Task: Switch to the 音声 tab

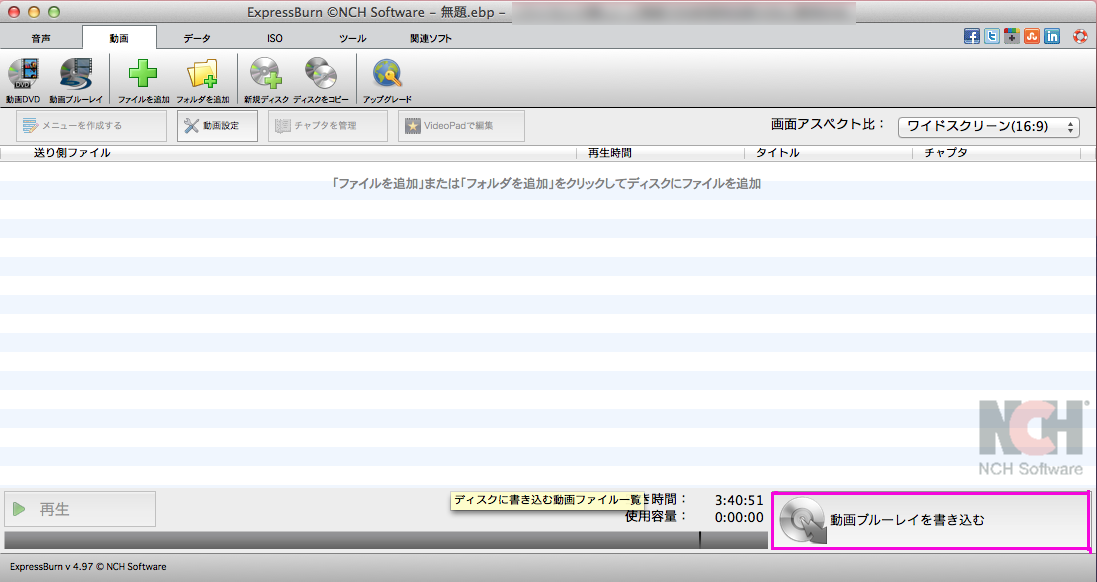Action: click(x=41, y=38)
